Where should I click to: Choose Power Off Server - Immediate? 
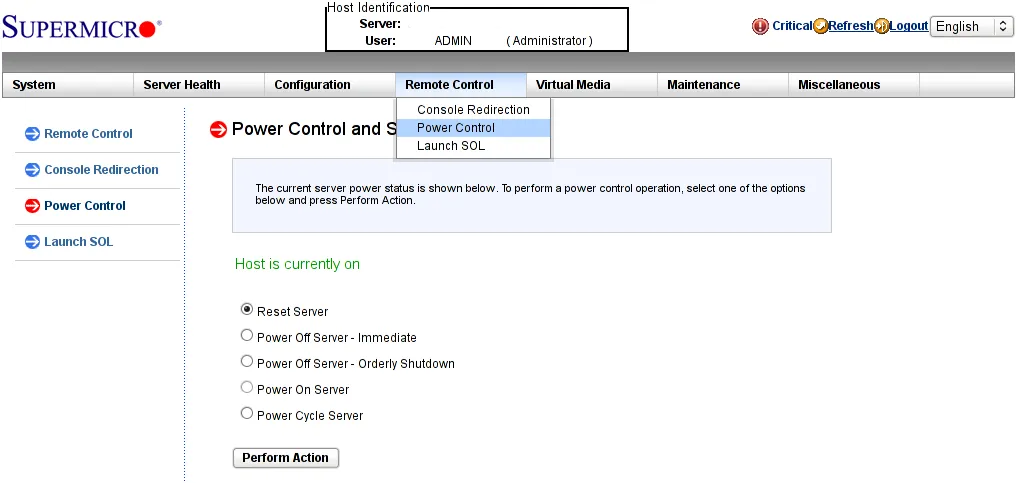click(247, 336)
